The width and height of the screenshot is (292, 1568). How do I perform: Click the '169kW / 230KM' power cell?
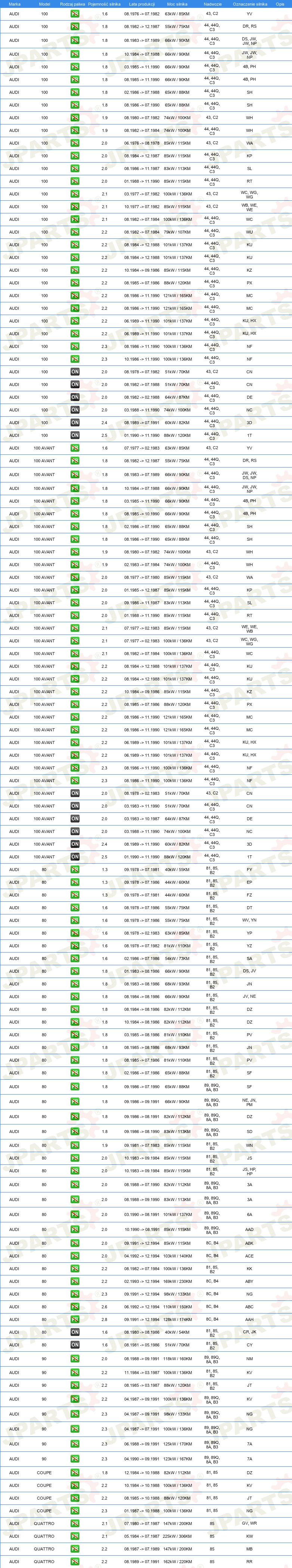[x=177, y=1281]
